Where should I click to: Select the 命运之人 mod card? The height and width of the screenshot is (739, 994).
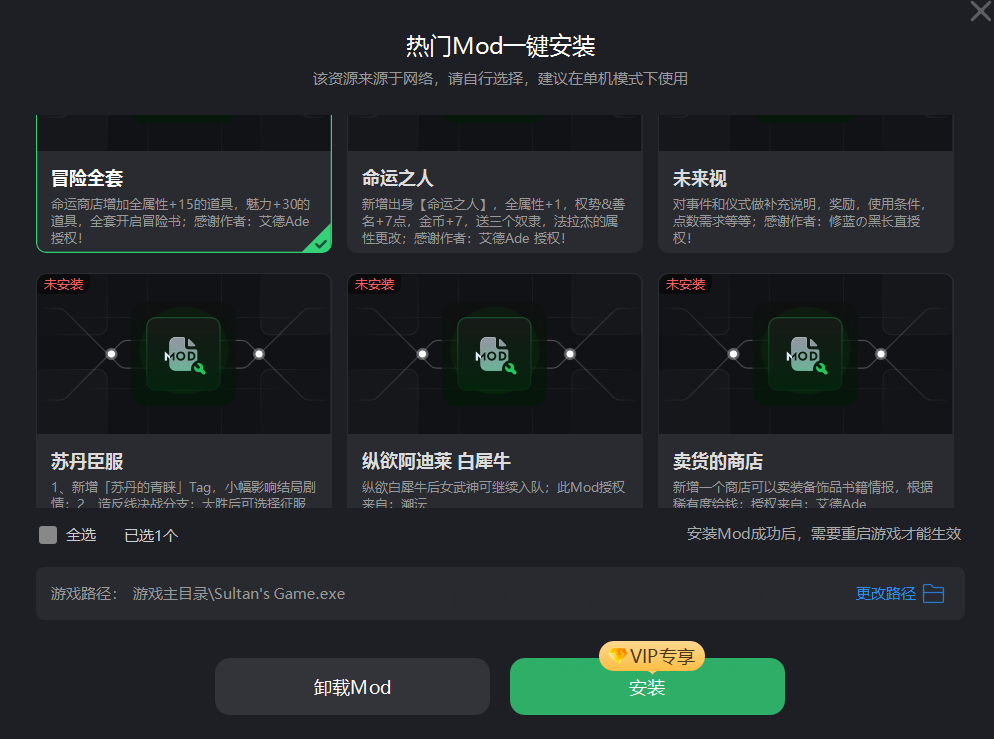pyautogui.click(x=494, y=184)
